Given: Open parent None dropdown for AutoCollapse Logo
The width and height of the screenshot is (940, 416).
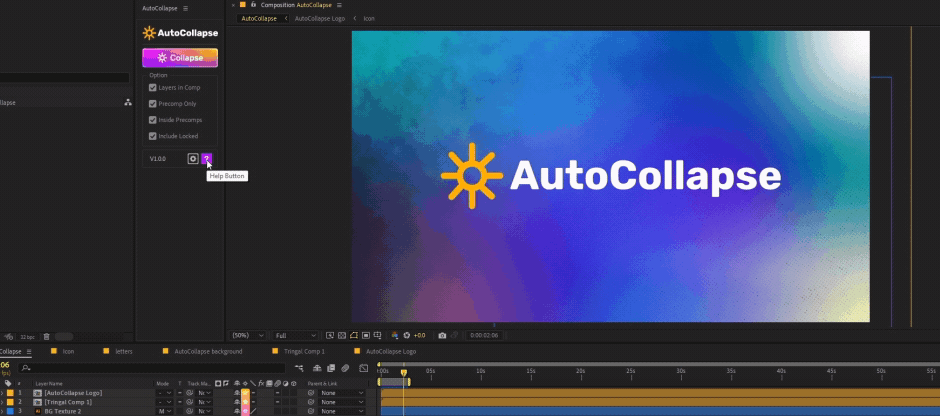Looking at the screenshot, I should [x=342, y=393].
